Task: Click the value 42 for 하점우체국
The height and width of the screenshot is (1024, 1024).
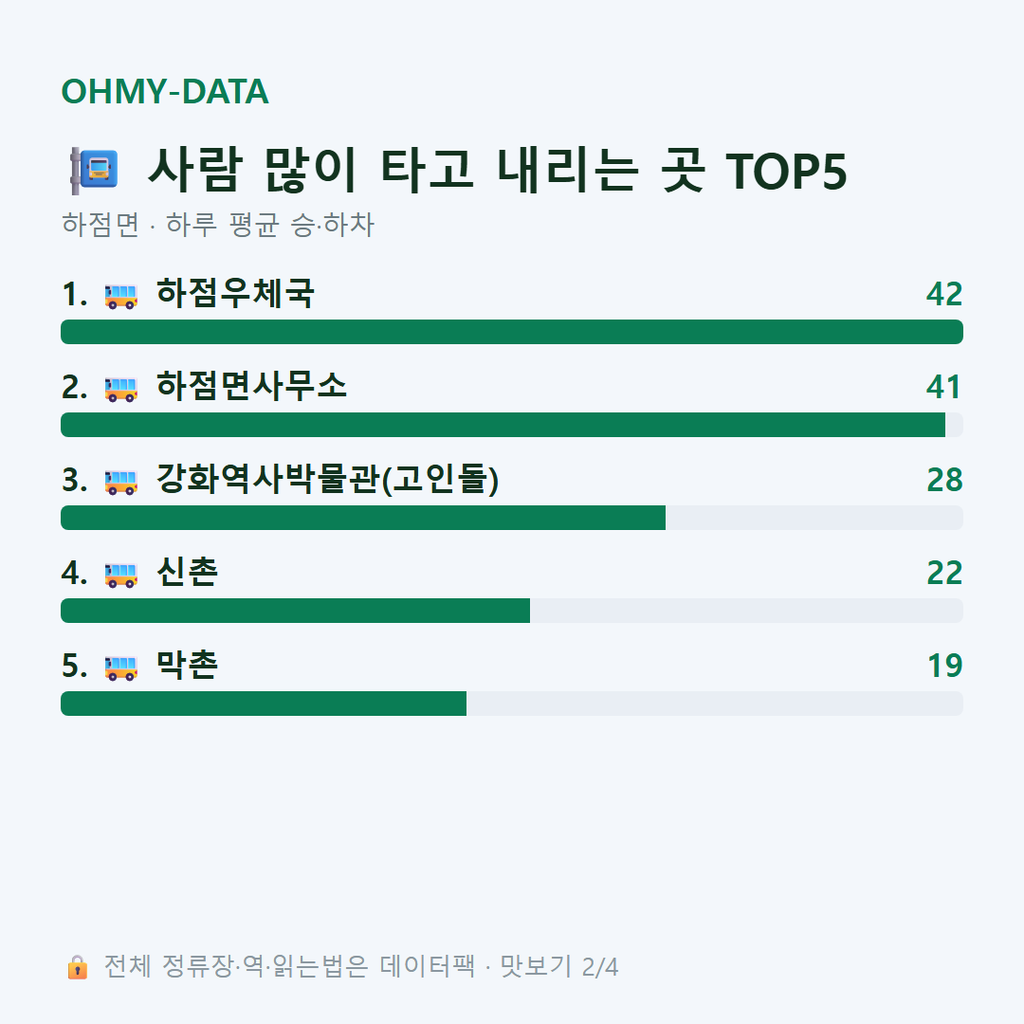Action: [944, 294]
